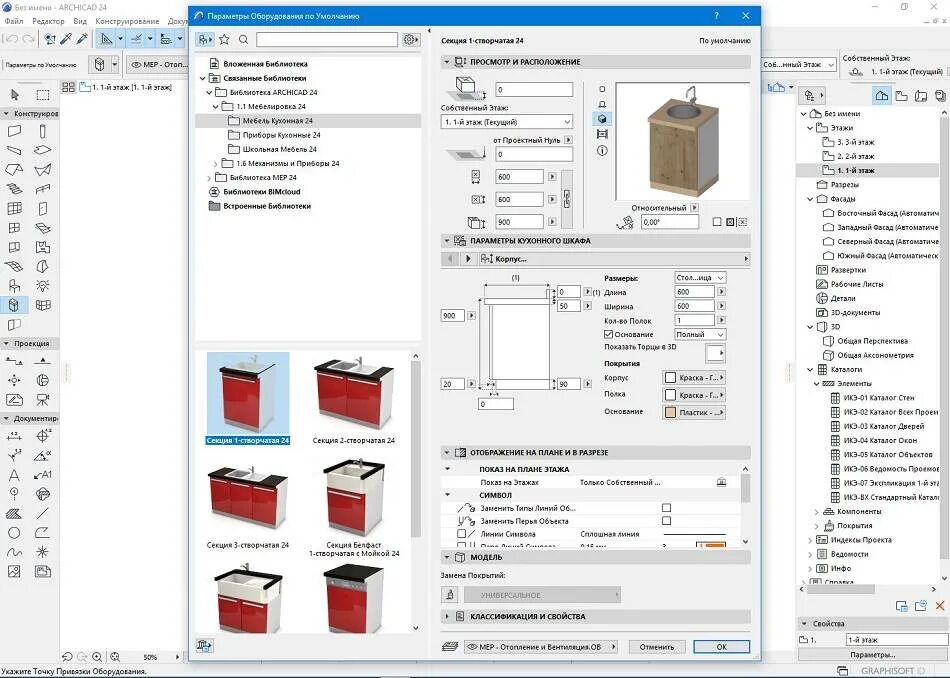
Task: Select the Dimension tool in Document toolbox
Action: click(x=15, y=435)
